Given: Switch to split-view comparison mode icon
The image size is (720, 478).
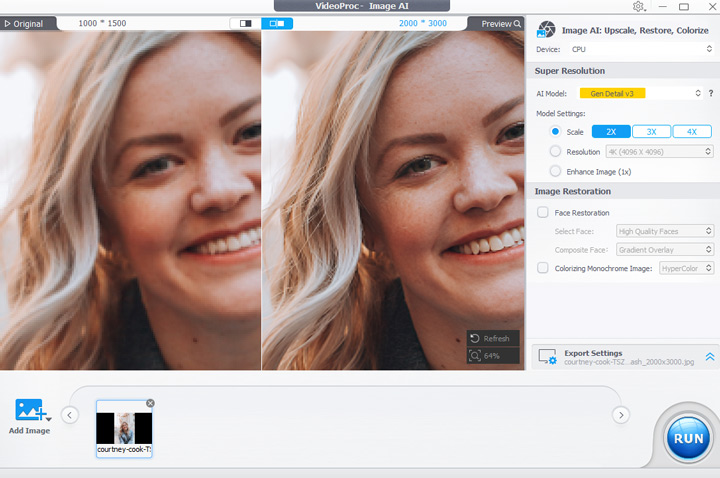Looking at the screenshot, I should [241, 23].
